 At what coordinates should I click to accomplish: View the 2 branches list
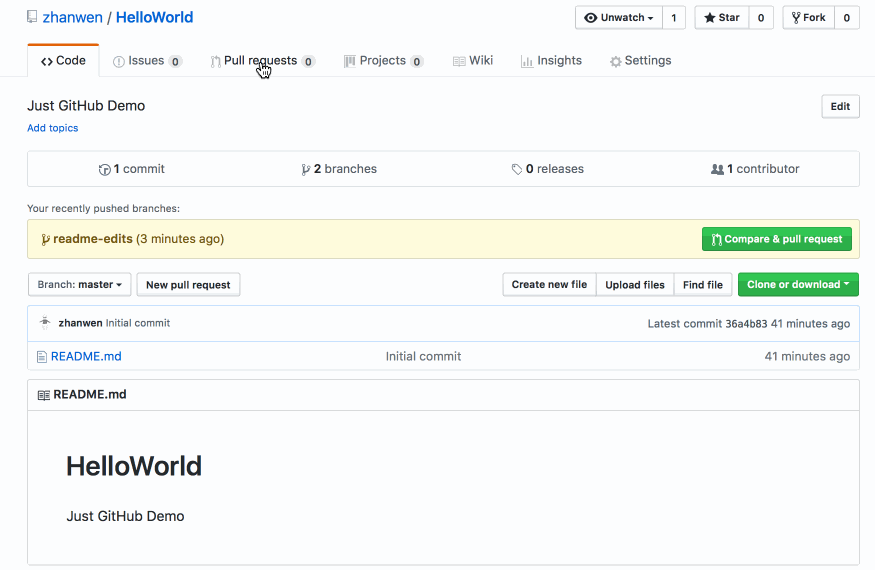click(x=339, y=169)
